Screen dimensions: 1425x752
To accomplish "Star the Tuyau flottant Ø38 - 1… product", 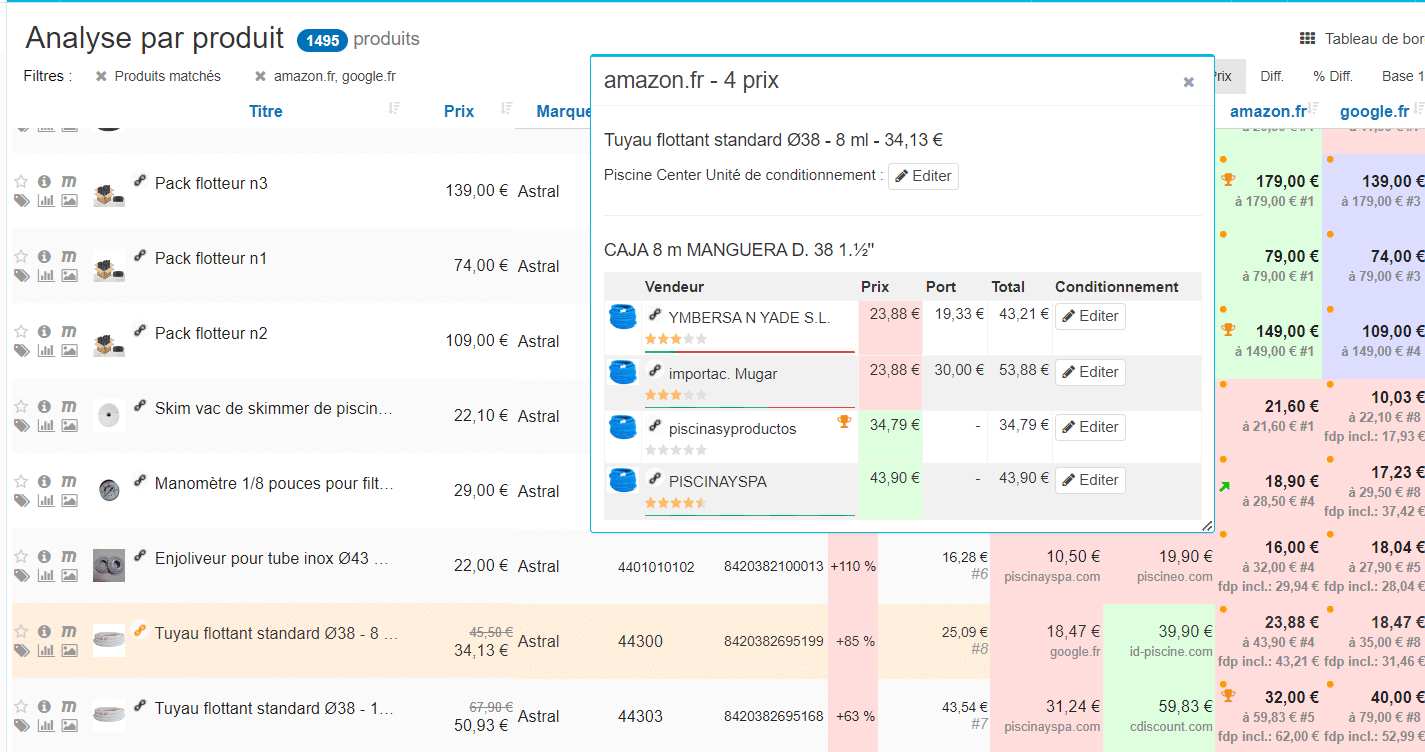I will coord(21,706).
